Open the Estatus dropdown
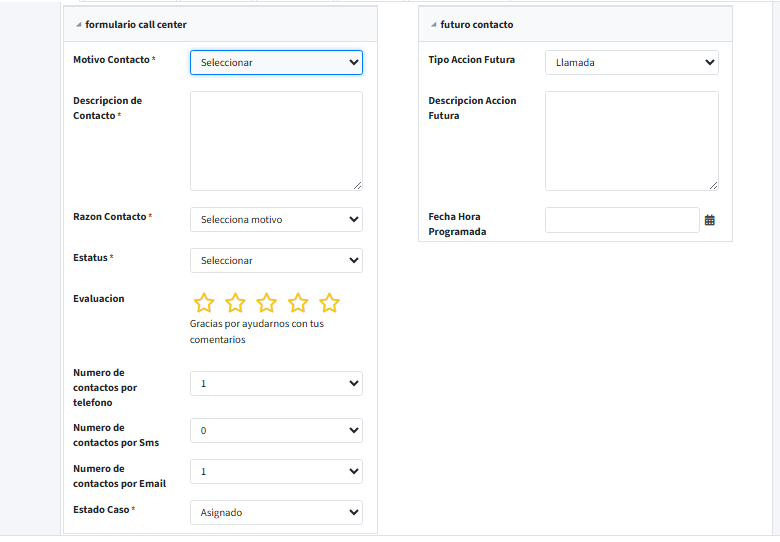 coord(276,261)
